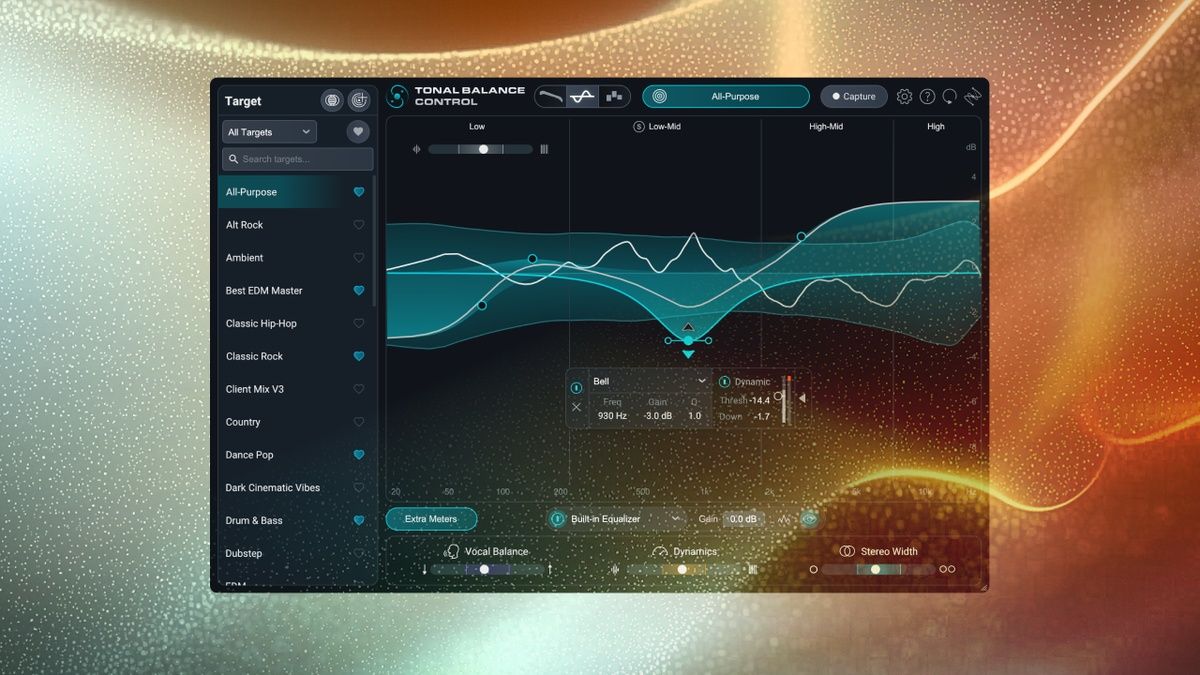Create a custom target with the add-target icon
This screenshot has height=675, width=1200.
(358, 100)
